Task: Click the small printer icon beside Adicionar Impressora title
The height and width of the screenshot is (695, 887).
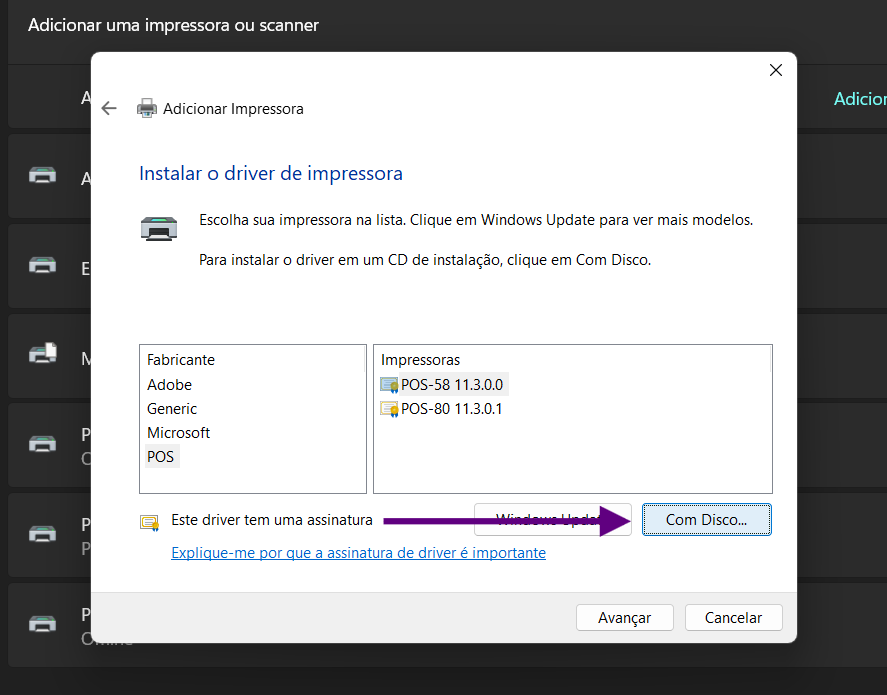Action: click(147, 108)
